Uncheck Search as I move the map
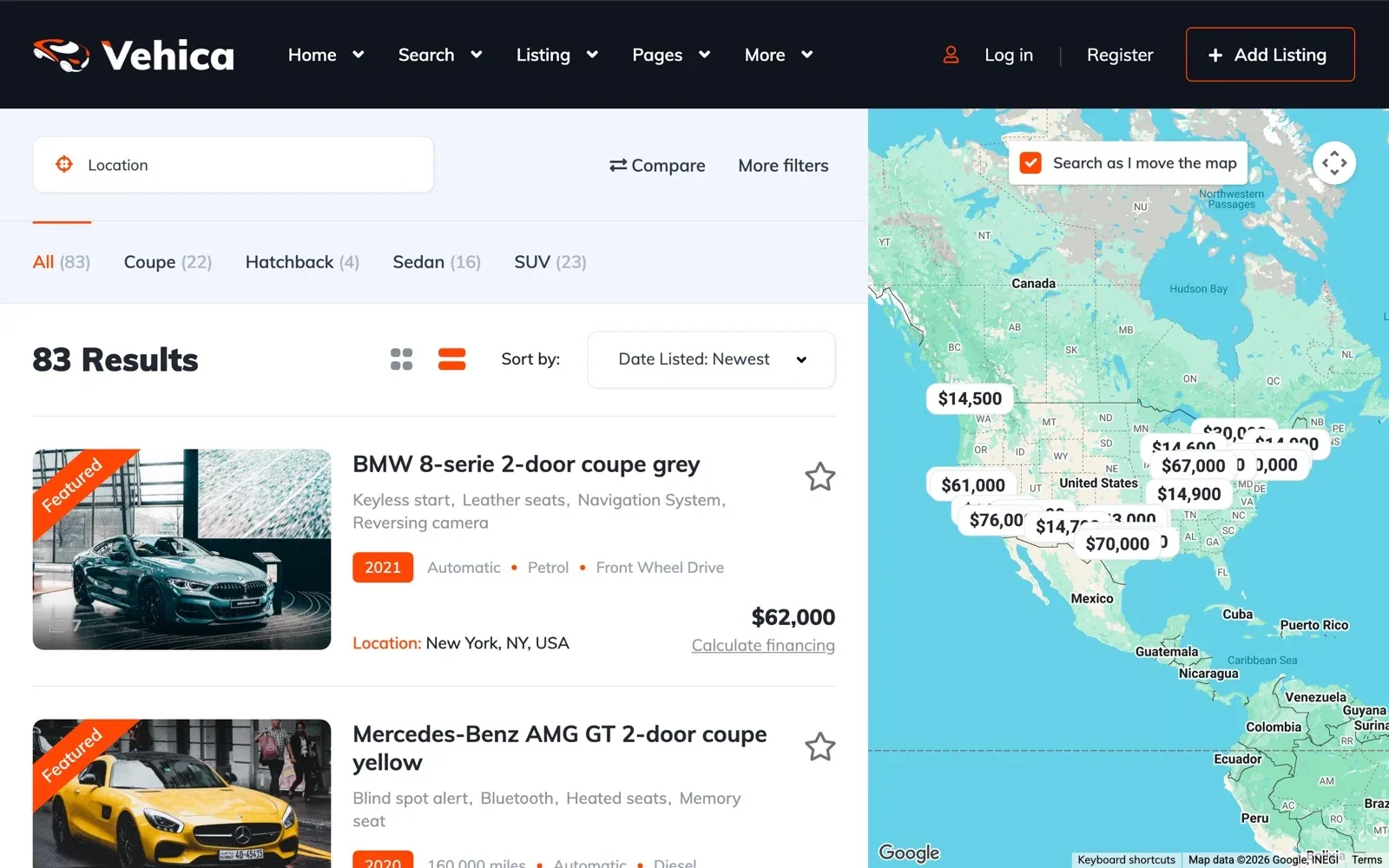 [x=1030, y=163]
